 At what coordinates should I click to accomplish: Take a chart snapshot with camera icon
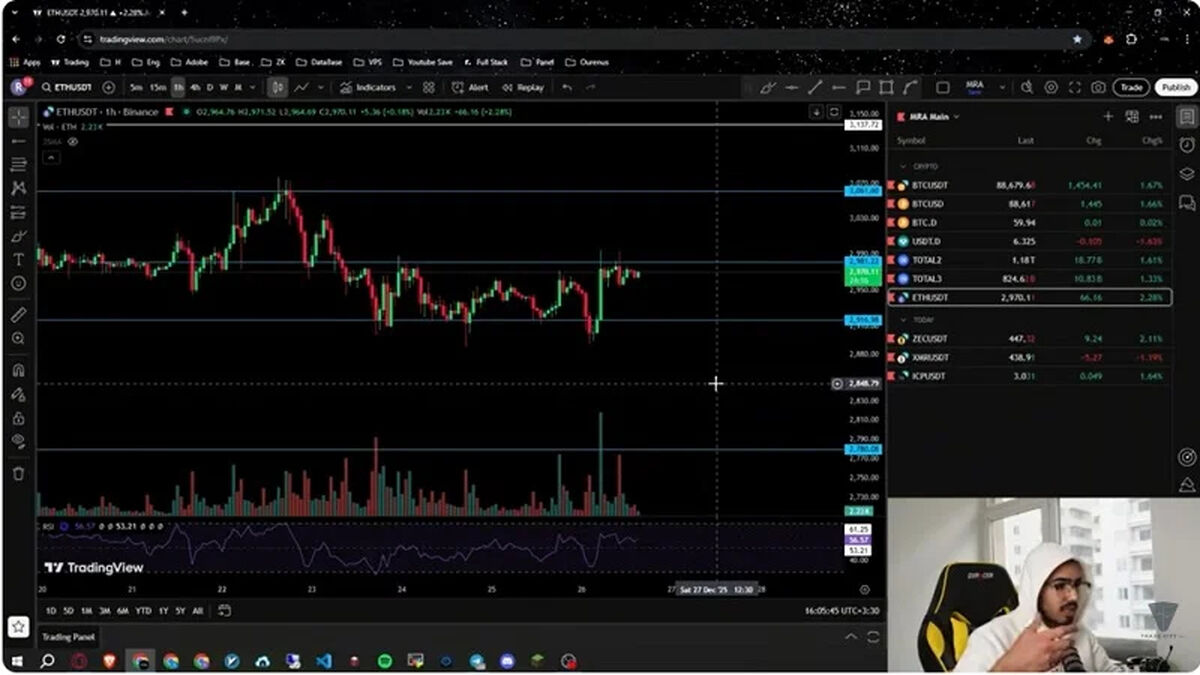coord(1099,87)
